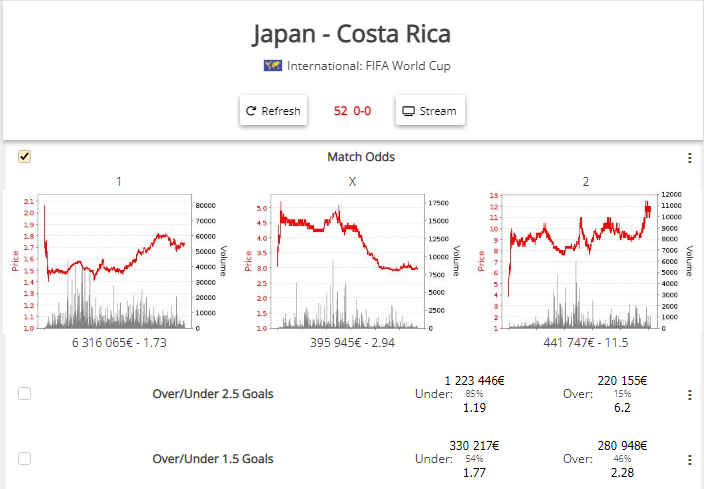
Task: Click the Refresh button
Action: (x=273, y=111)
